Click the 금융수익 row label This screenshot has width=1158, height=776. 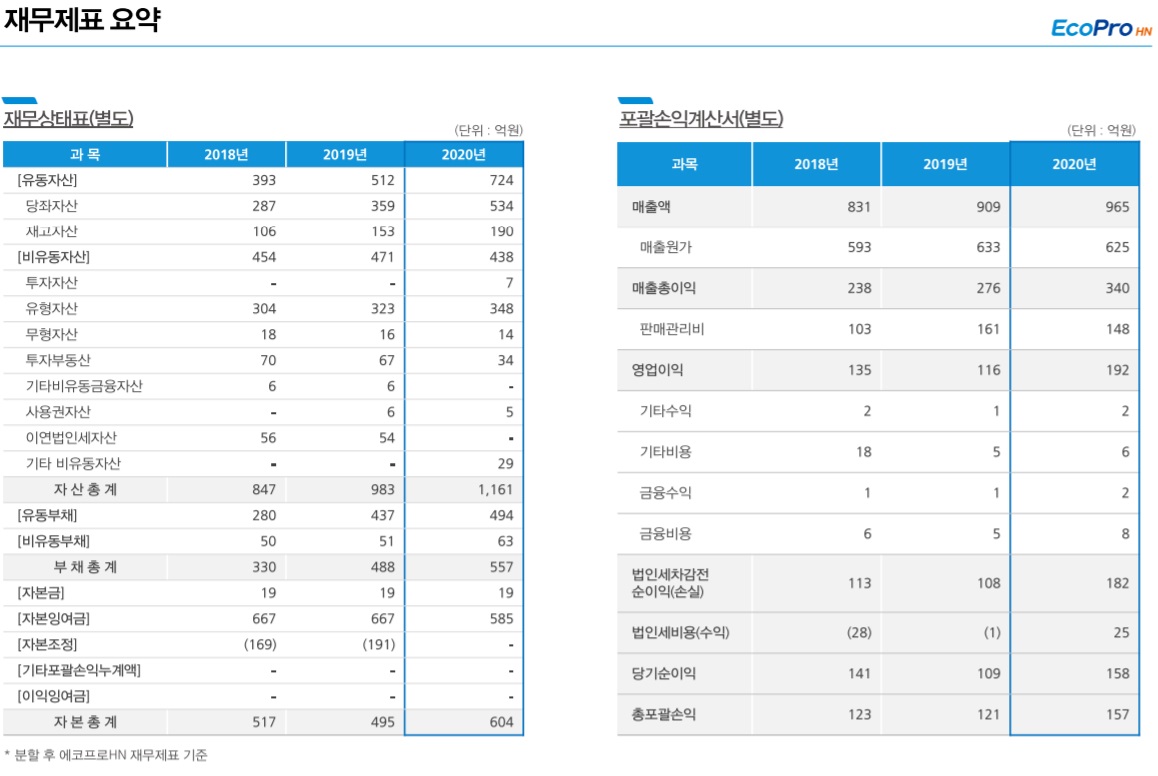(665, 492)
